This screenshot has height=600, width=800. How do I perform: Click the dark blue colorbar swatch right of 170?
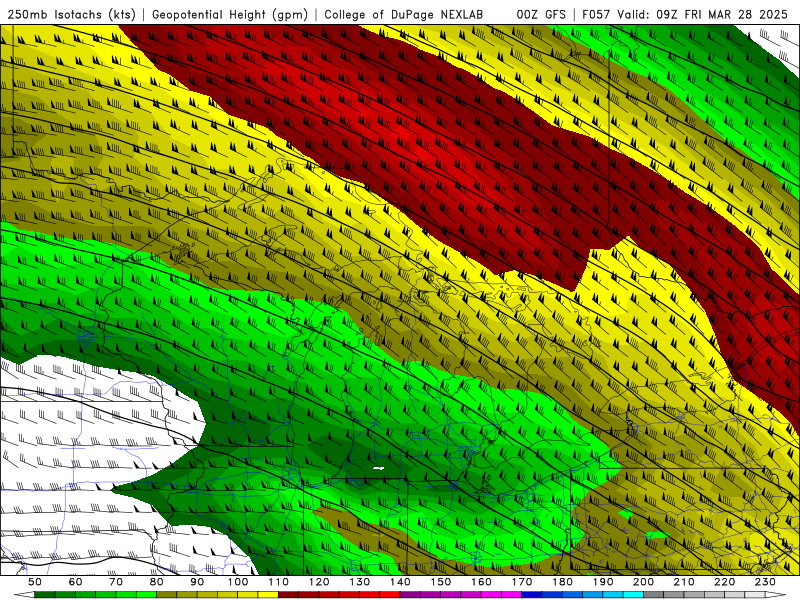coord(532,595)
